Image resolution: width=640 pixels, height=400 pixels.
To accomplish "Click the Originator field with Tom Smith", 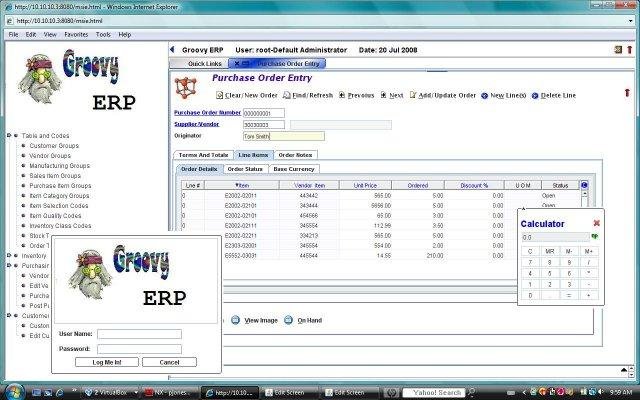I will (x=284, y=136).
